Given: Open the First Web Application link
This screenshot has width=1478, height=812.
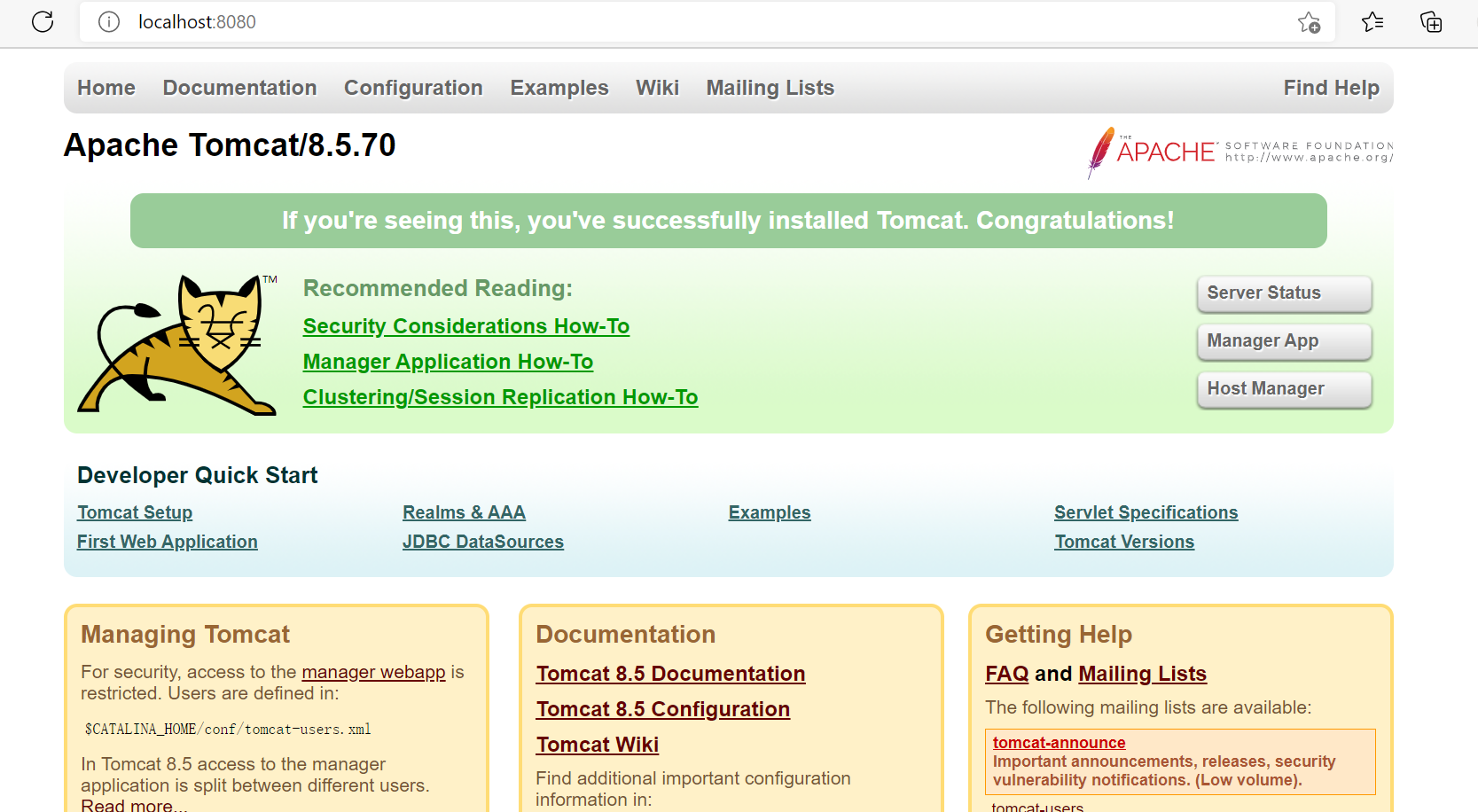Looking at the screenshot, I should (168, 542).
